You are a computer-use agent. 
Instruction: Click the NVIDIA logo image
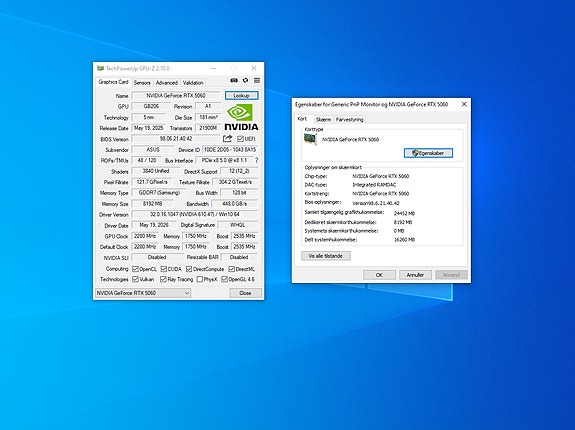pyautogui.click(x=241, y=117)
